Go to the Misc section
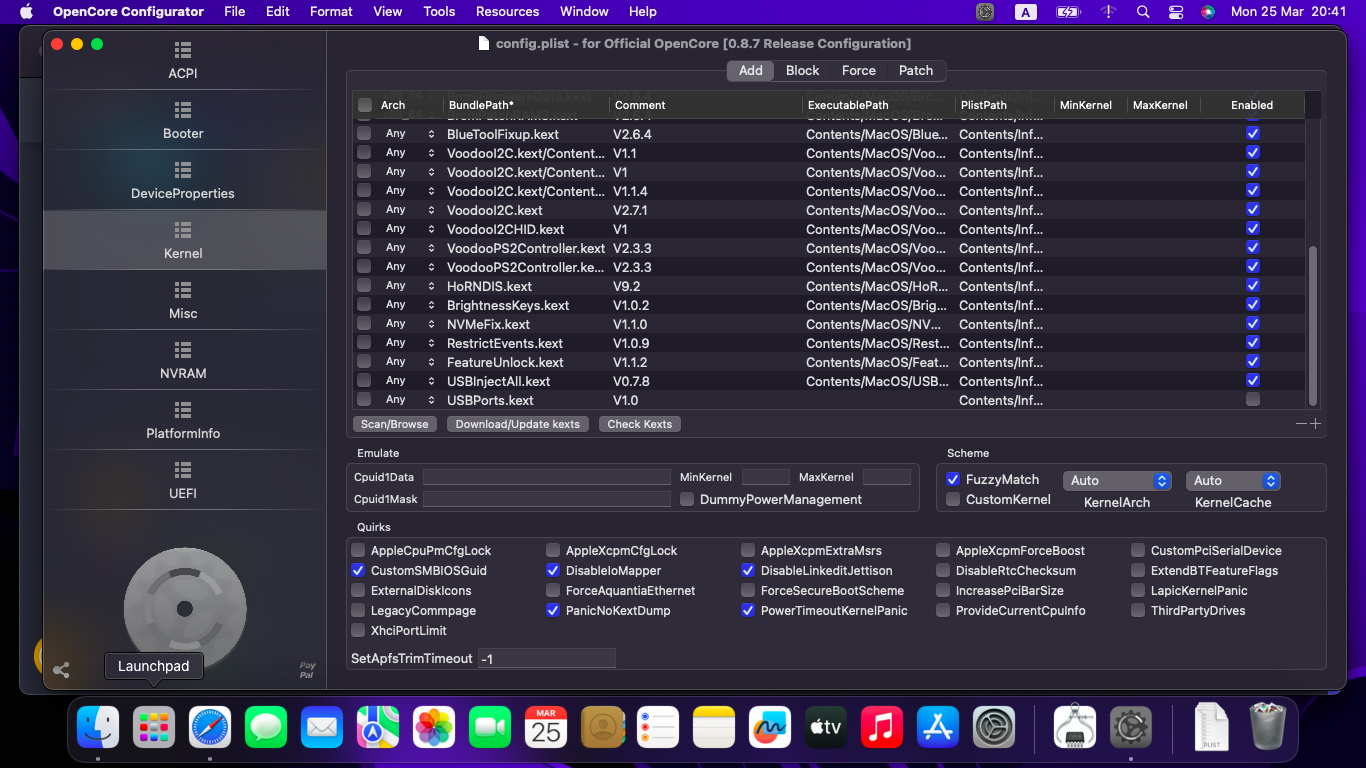This screenshot has width=1366, height=768. [183, 300]
